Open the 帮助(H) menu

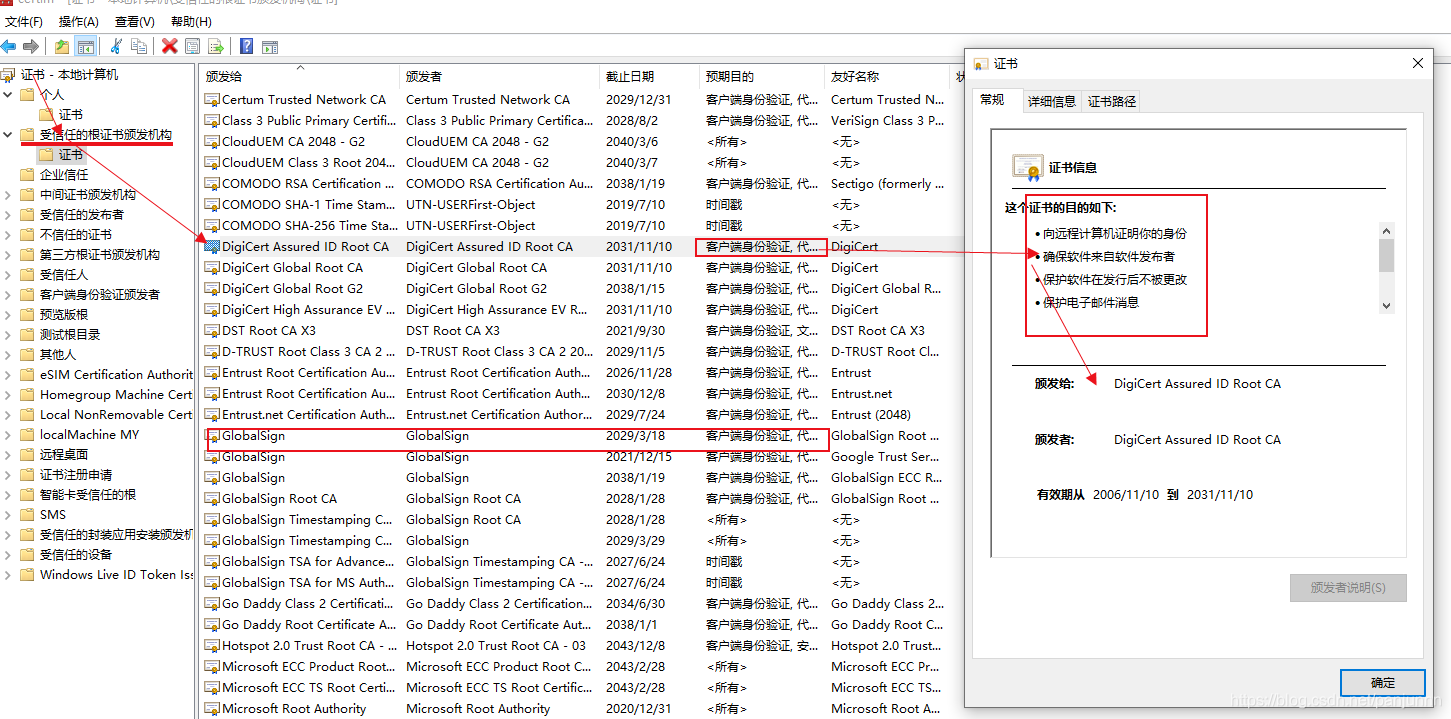tap(191, 21)
